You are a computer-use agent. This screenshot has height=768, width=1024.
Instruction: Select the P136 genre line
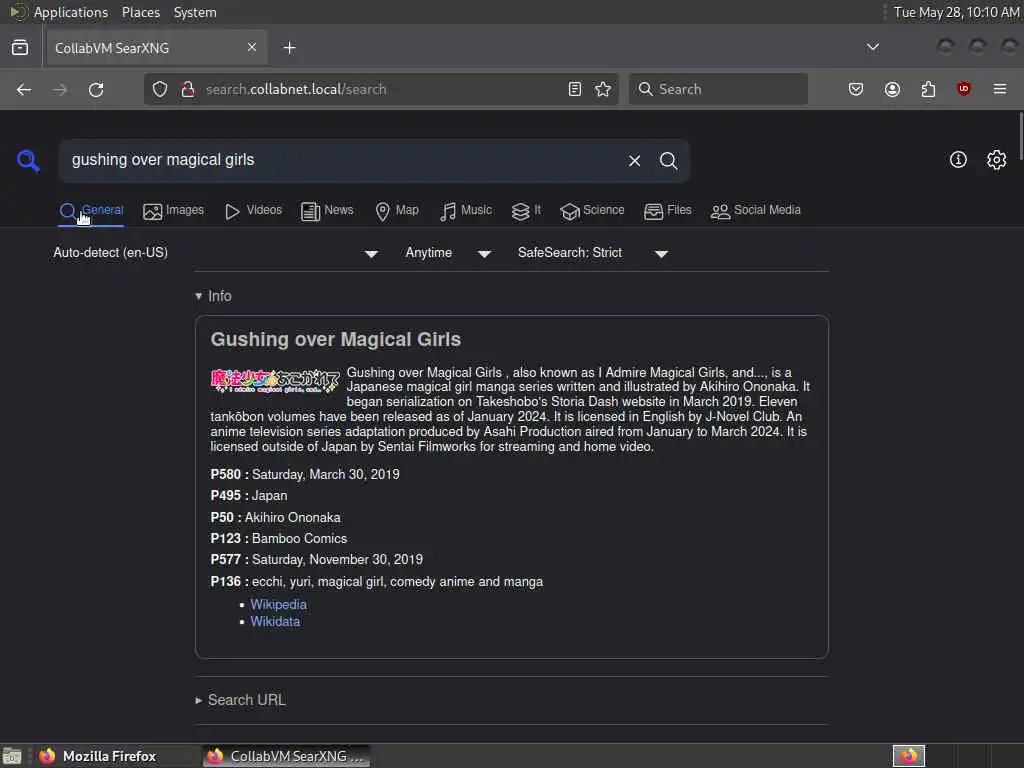point(376,582)
